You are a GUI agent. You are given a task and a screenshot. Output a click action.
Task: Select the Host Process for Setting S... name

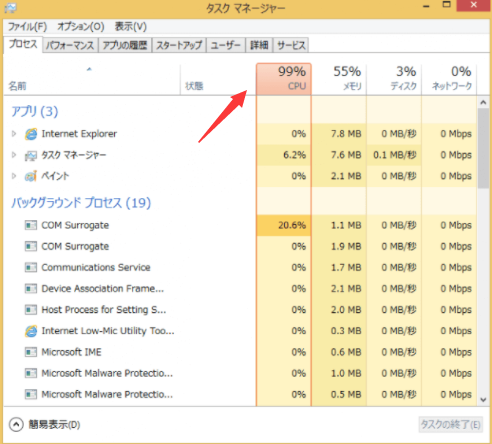[x=104, y=310]
